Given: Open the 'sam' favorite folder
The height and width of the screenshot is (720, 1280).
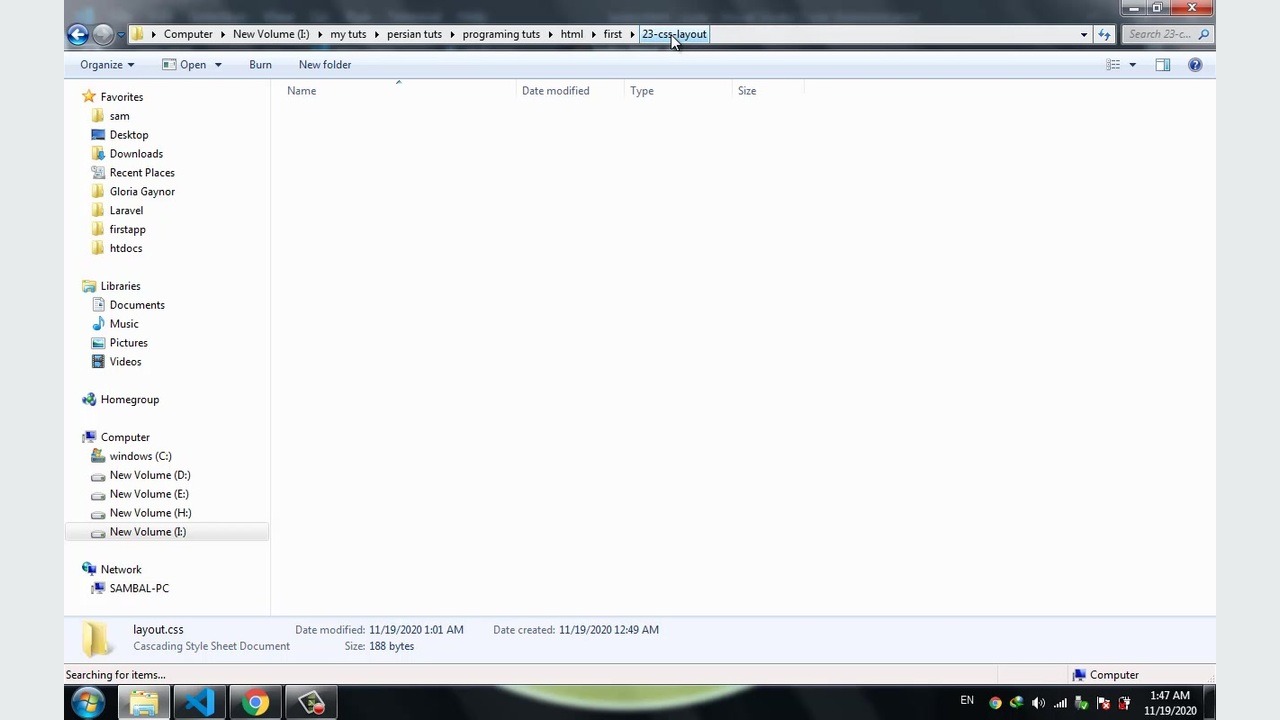Looking at the screenshot, I should (119, 116).
